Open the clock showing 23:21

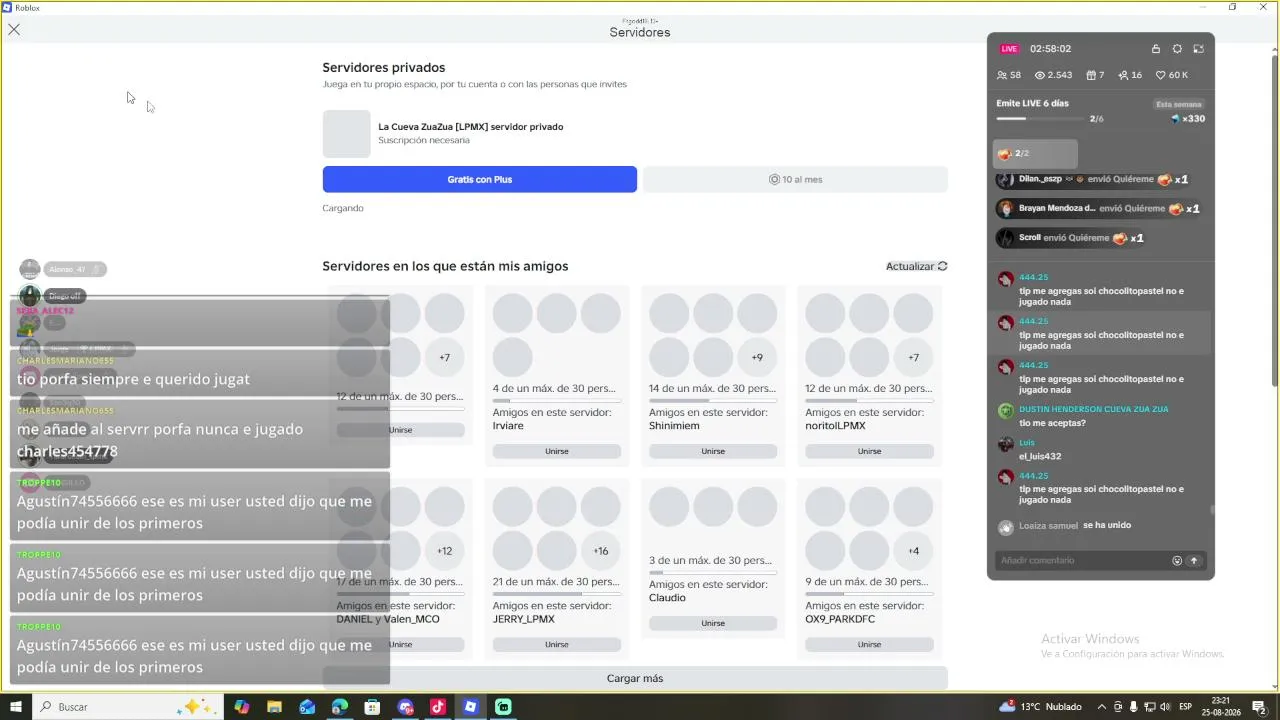tap(1220, 707)
